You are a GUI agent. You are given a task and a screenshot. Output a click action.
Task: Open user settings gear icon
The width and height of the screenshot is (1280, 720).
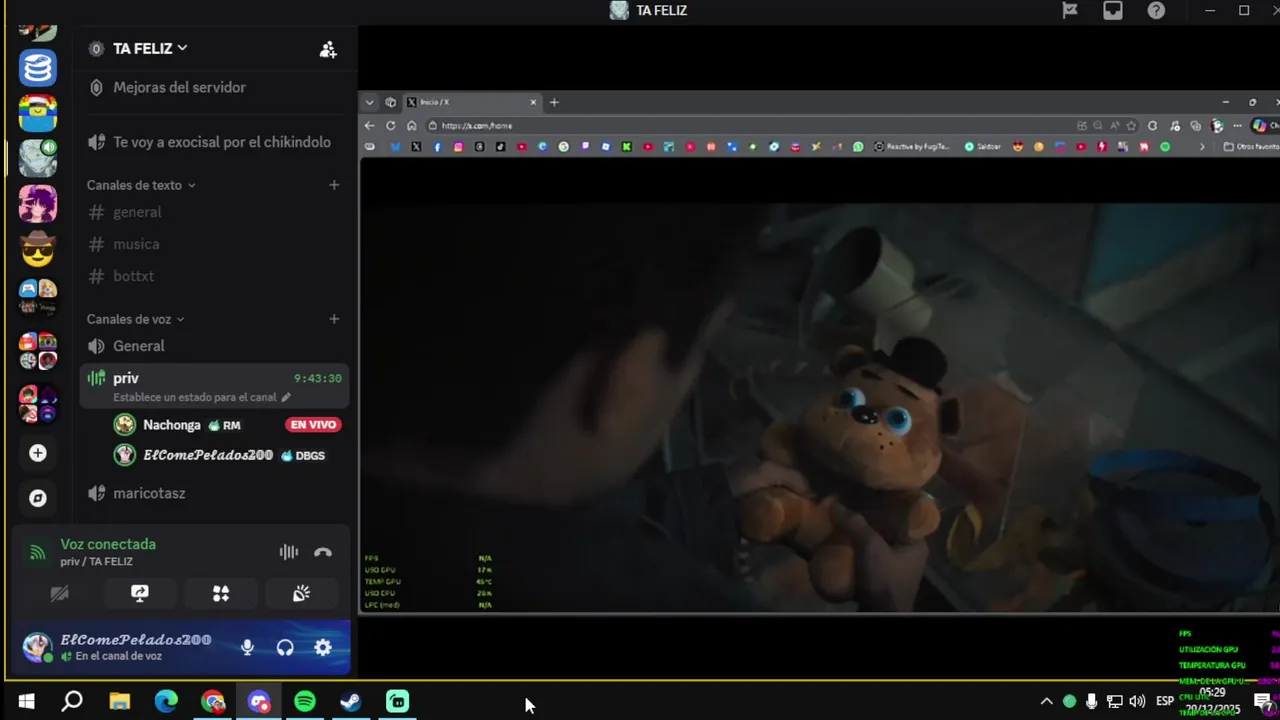323,647
